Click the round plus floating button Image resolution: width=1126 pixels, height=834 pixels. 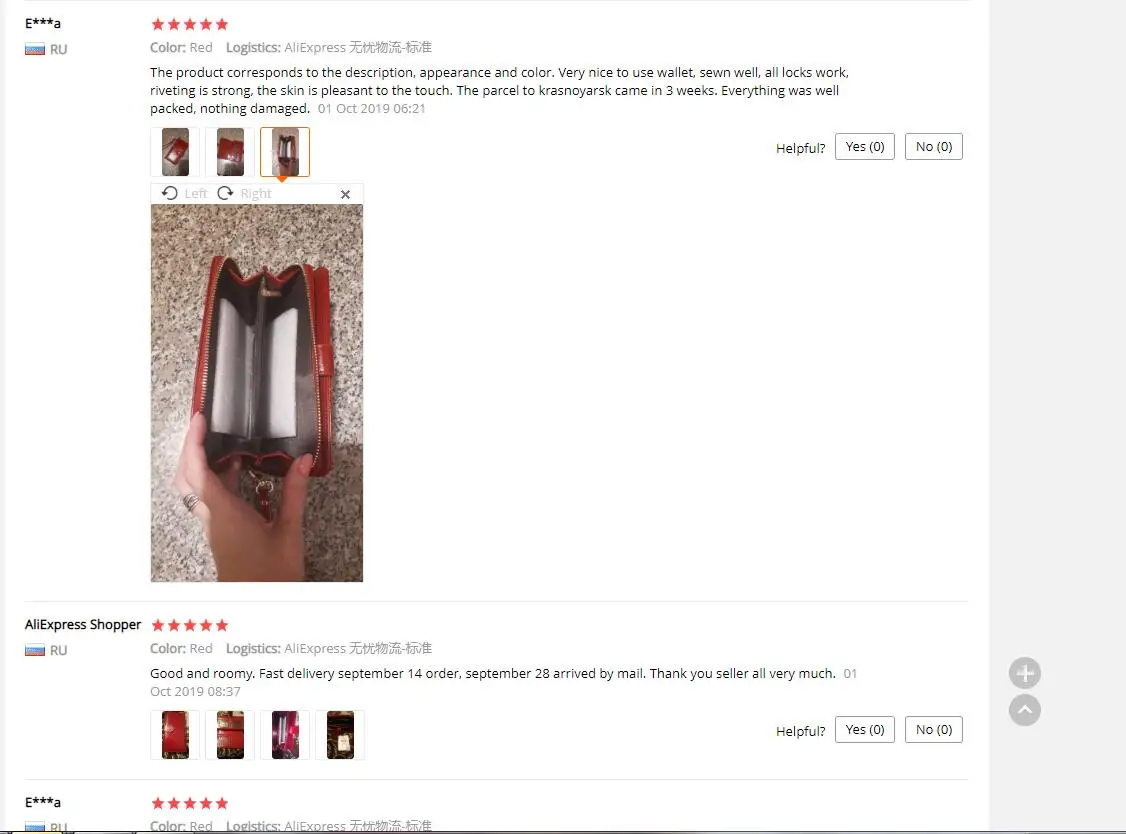1025,673
